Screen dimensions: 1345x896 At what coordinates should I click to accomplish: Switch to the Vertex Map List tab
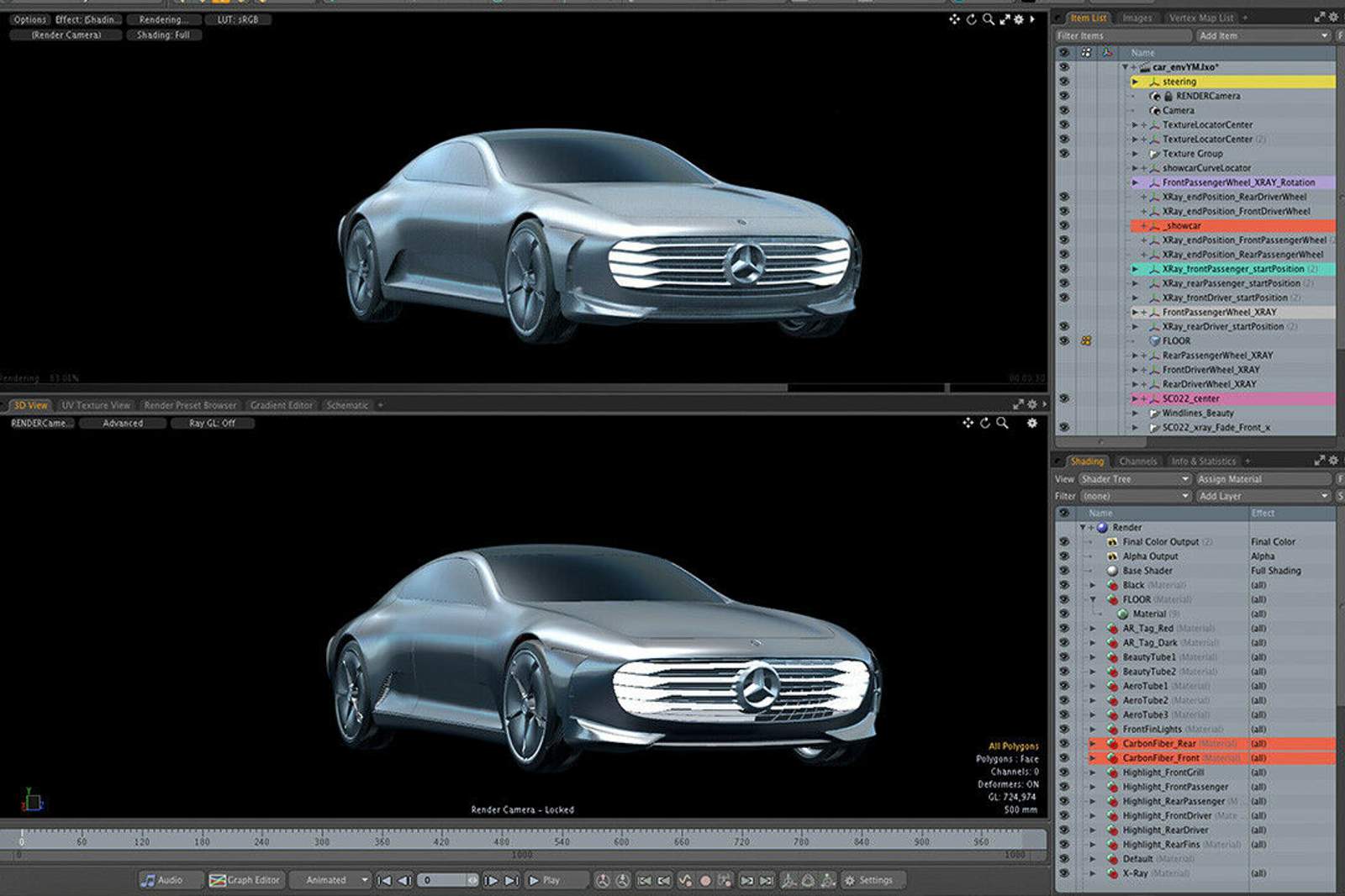[x=1201, y=18]
